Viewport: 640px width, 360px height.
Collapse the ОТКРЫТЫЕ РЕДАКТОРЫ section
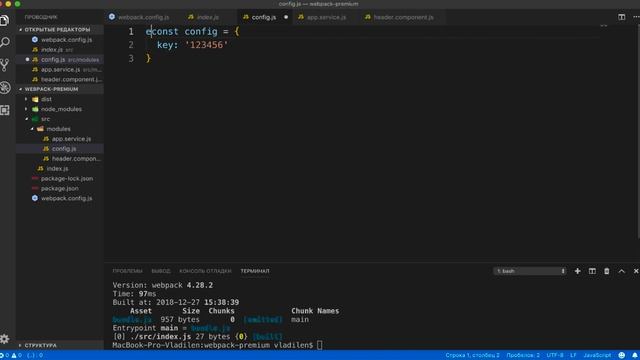point(60,29)
